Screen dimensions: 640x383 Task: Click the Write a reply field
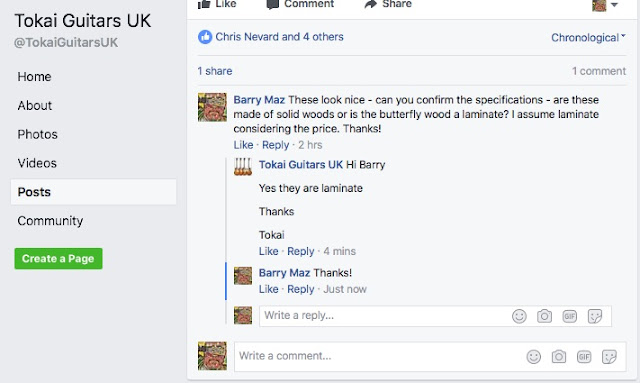point(384,316)
